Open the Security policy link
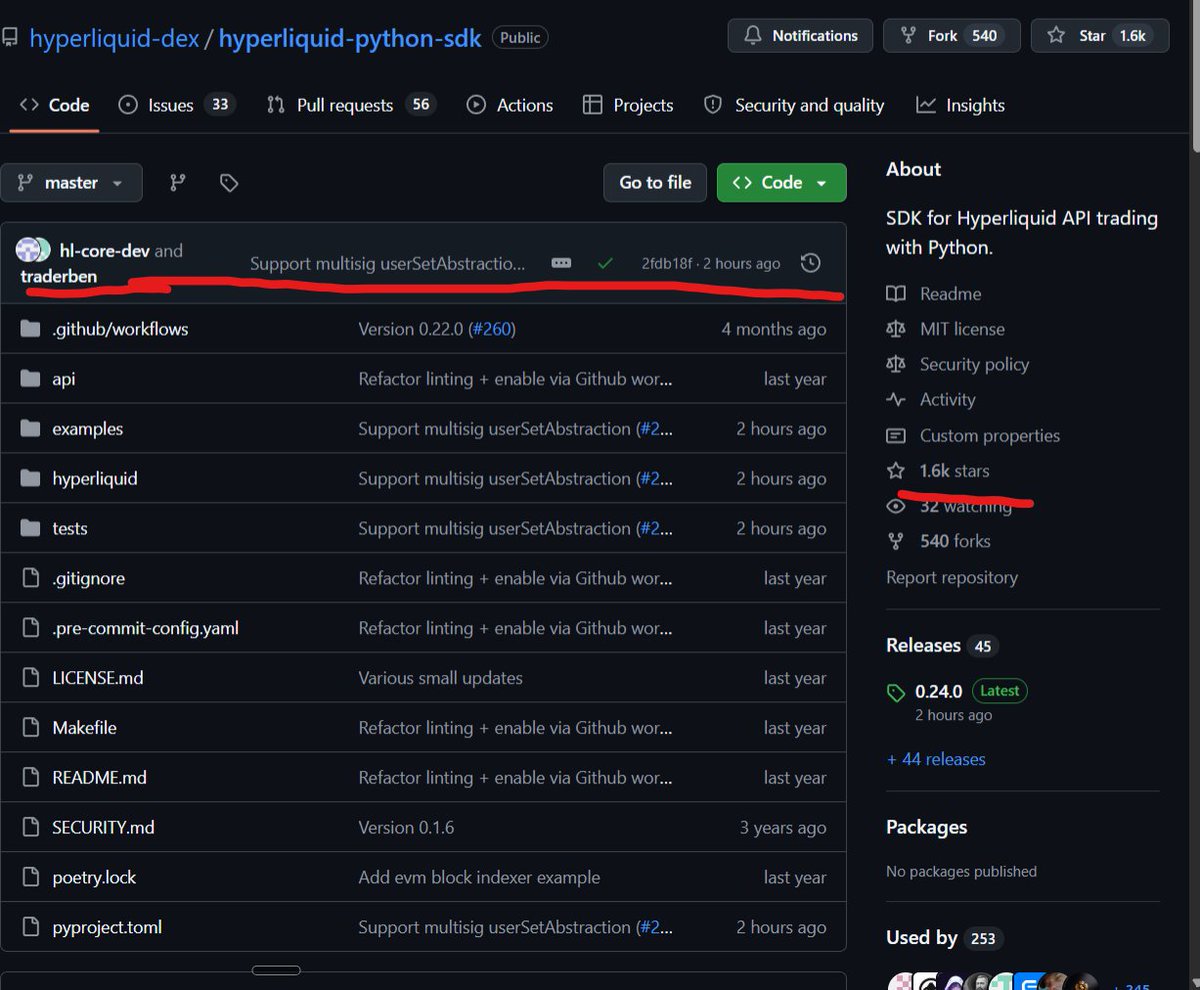The width and height of the screenshot is (1200, 990). pyautogui.click(x=958, y=364)
